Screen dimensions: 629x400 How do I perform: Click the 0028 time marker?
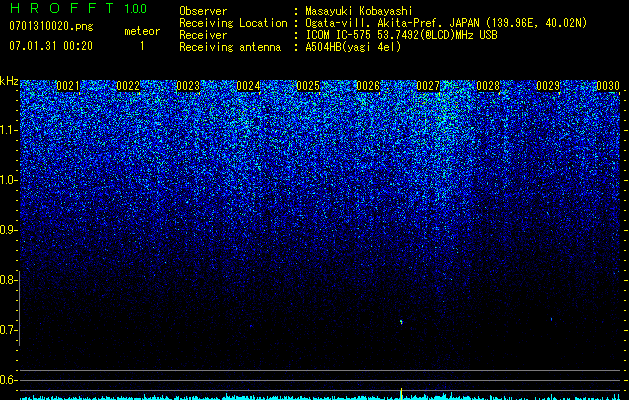488,86
